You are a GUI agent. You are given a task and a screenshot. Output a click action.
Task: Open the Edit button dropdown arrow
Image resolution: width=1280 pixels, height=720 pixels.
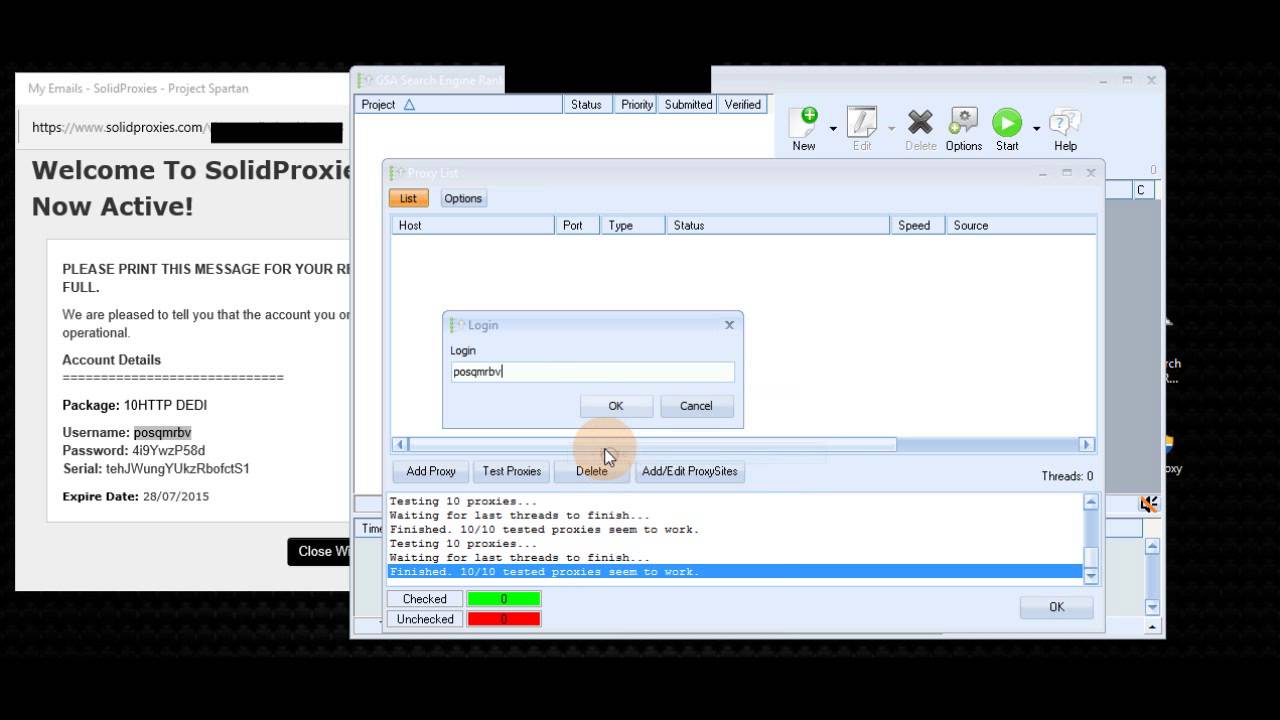pyautogui.click(x=891, y=129)
